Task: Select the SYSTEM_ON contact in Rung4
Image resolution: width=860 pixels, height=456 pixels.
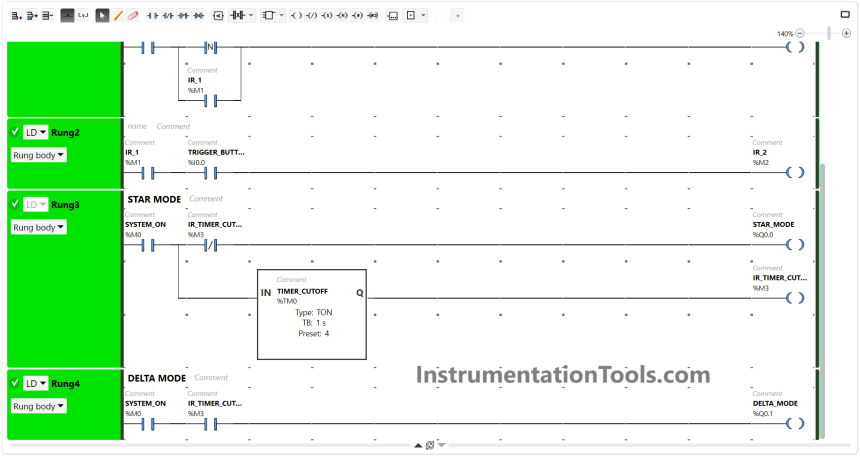Action: pyautogui.click(x=148, y=424)
